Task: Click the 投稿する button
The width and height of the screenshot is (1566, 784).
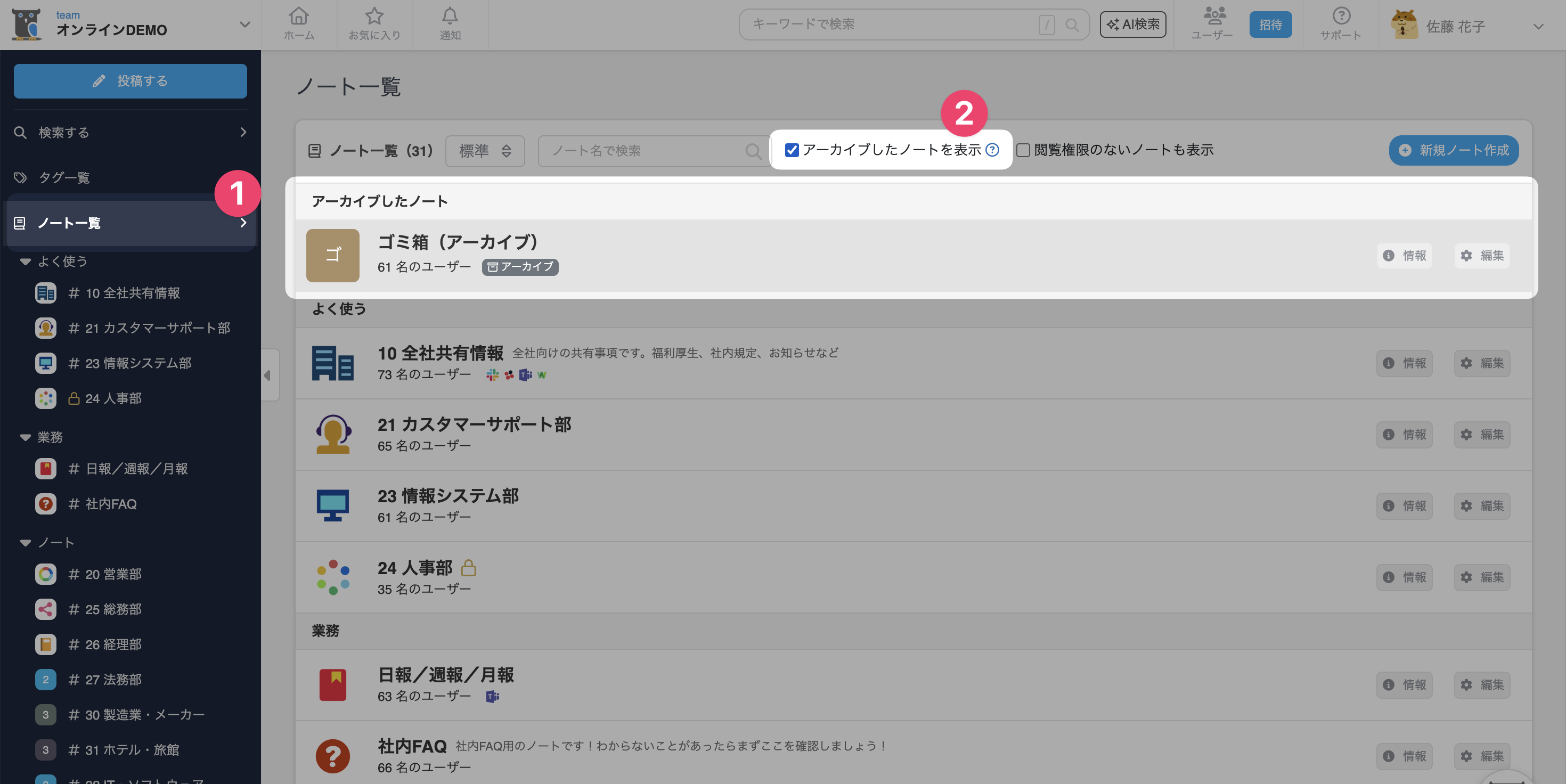Action: point(130,81)
